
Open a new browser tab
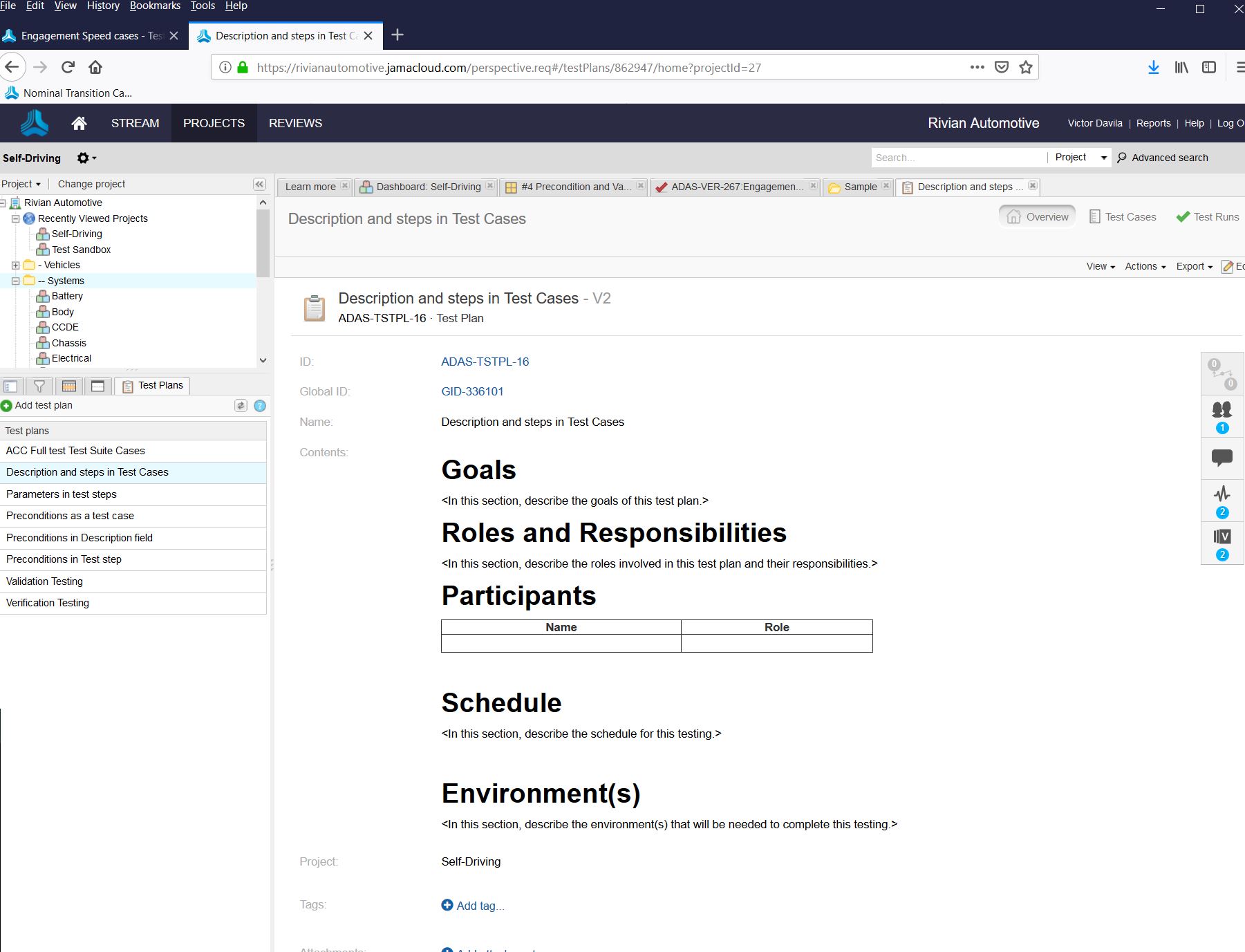[397, 35]
